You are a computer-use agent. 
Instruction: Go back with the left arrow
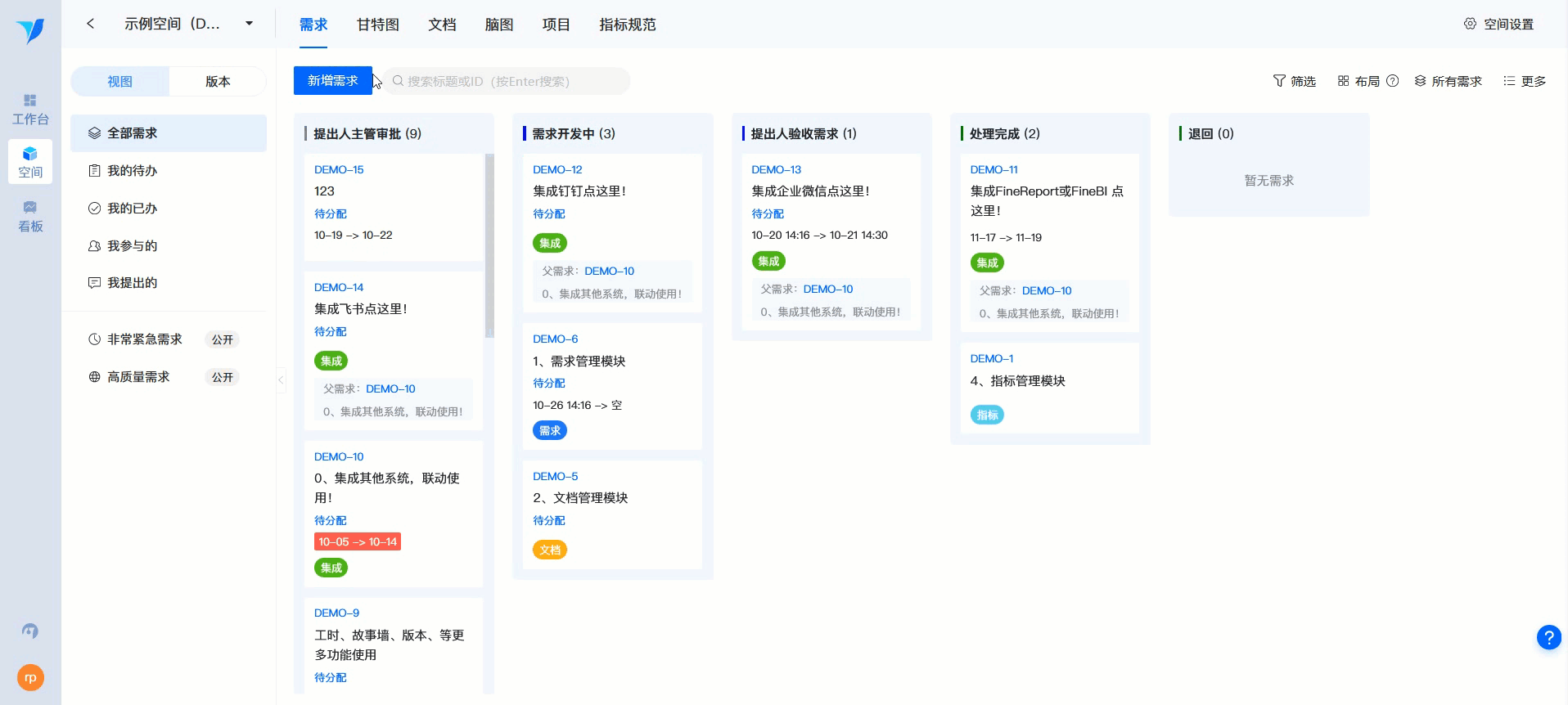click(90, 24)
